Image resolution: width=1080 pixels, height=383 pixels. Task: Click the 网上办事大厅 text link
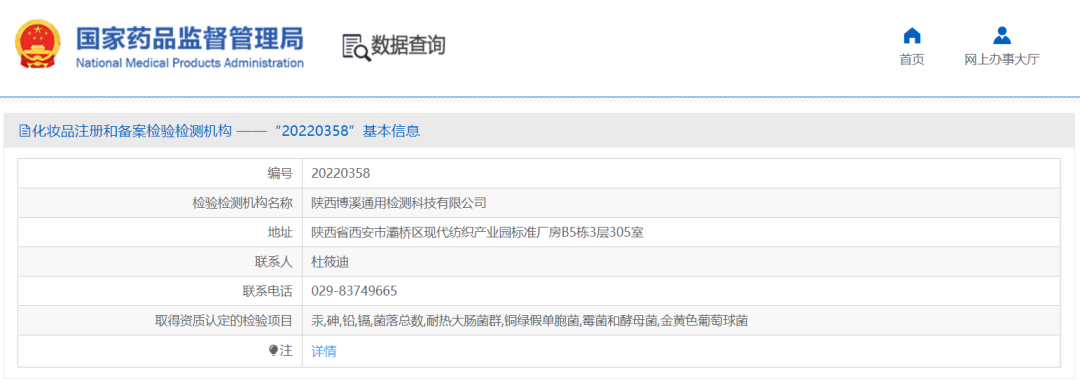click(1001, 59)
